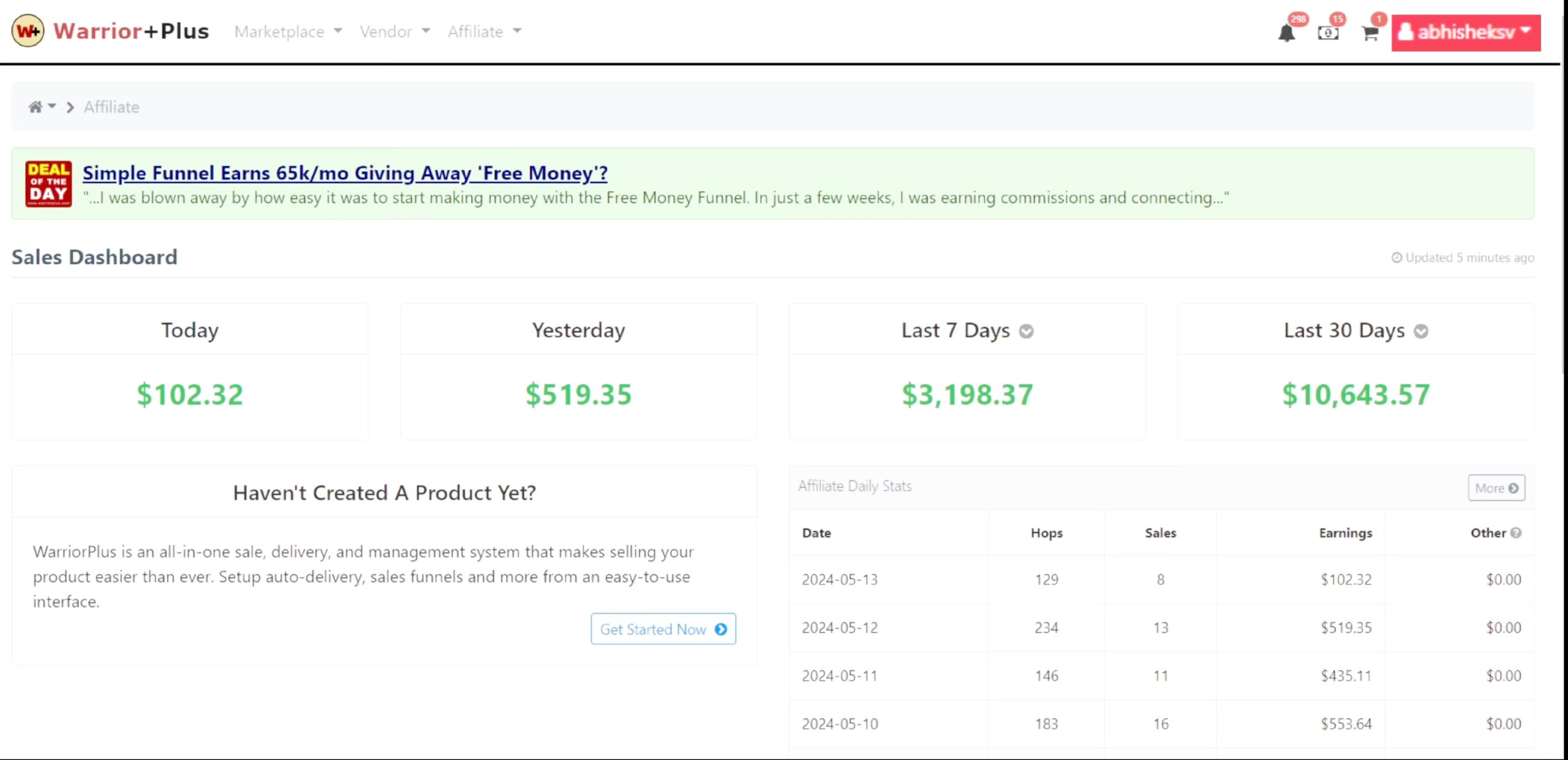Click the $553.64 earnings cell

(x=1346, y=724)
